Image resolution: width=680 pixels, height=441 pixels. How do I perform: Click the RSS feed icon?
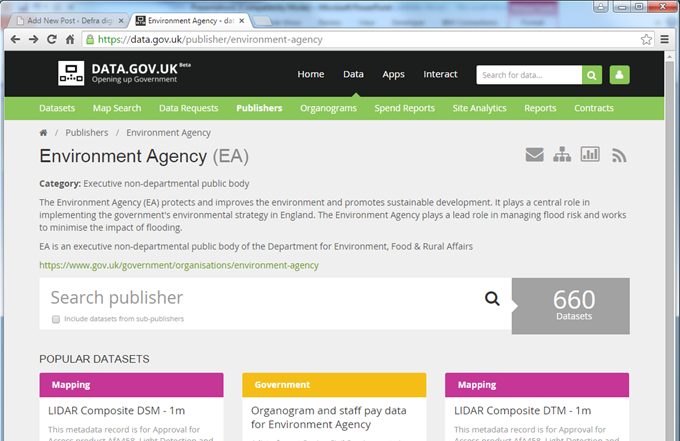point(619,155)
